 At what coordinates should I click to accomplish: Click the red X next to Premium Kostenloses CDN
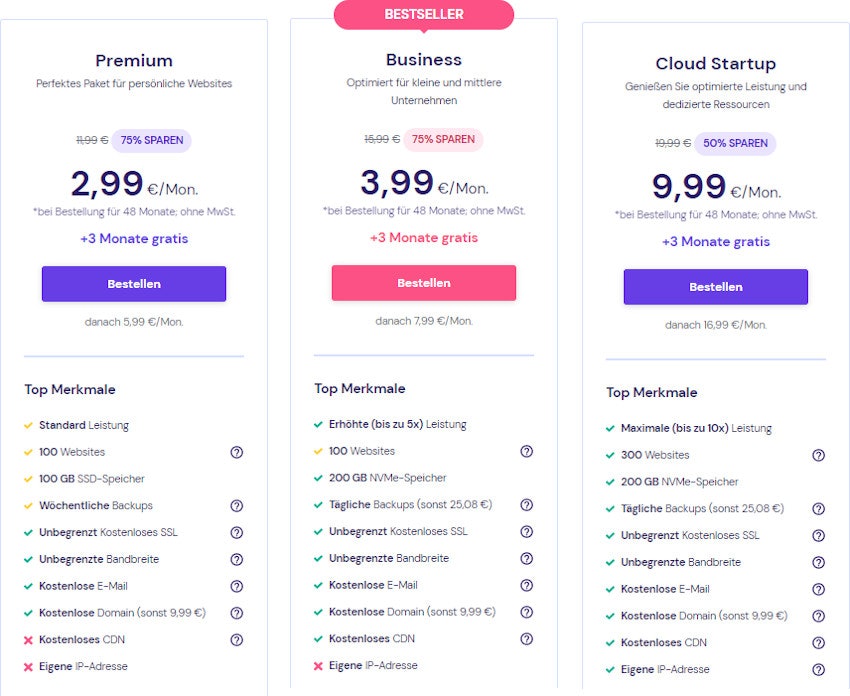(x=29, y=639)
